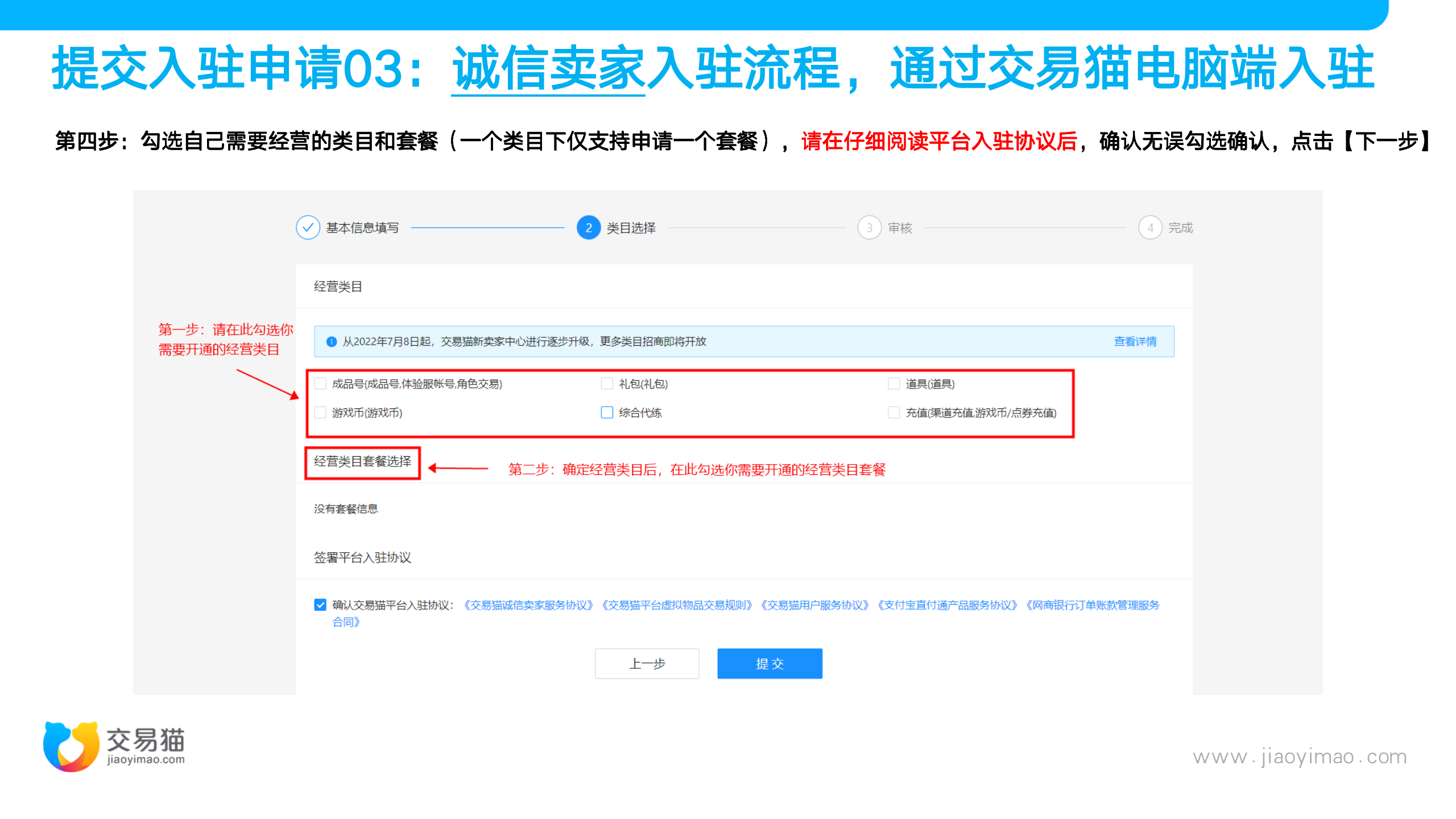Click the step 2 circle for 类目选择

click(x=589, y=227)
